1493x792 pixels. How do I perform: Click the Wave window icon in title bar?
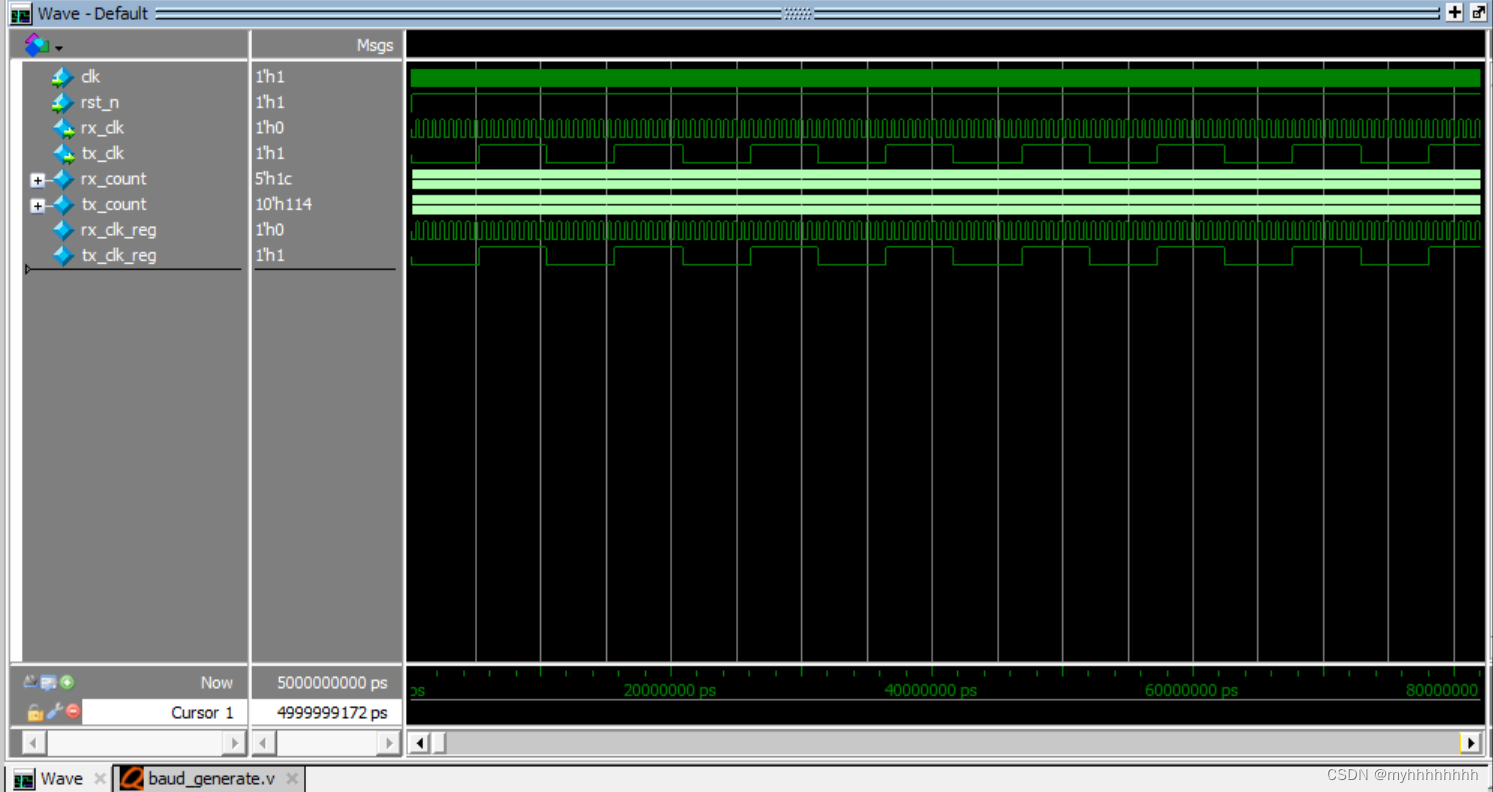pos(20,14)
